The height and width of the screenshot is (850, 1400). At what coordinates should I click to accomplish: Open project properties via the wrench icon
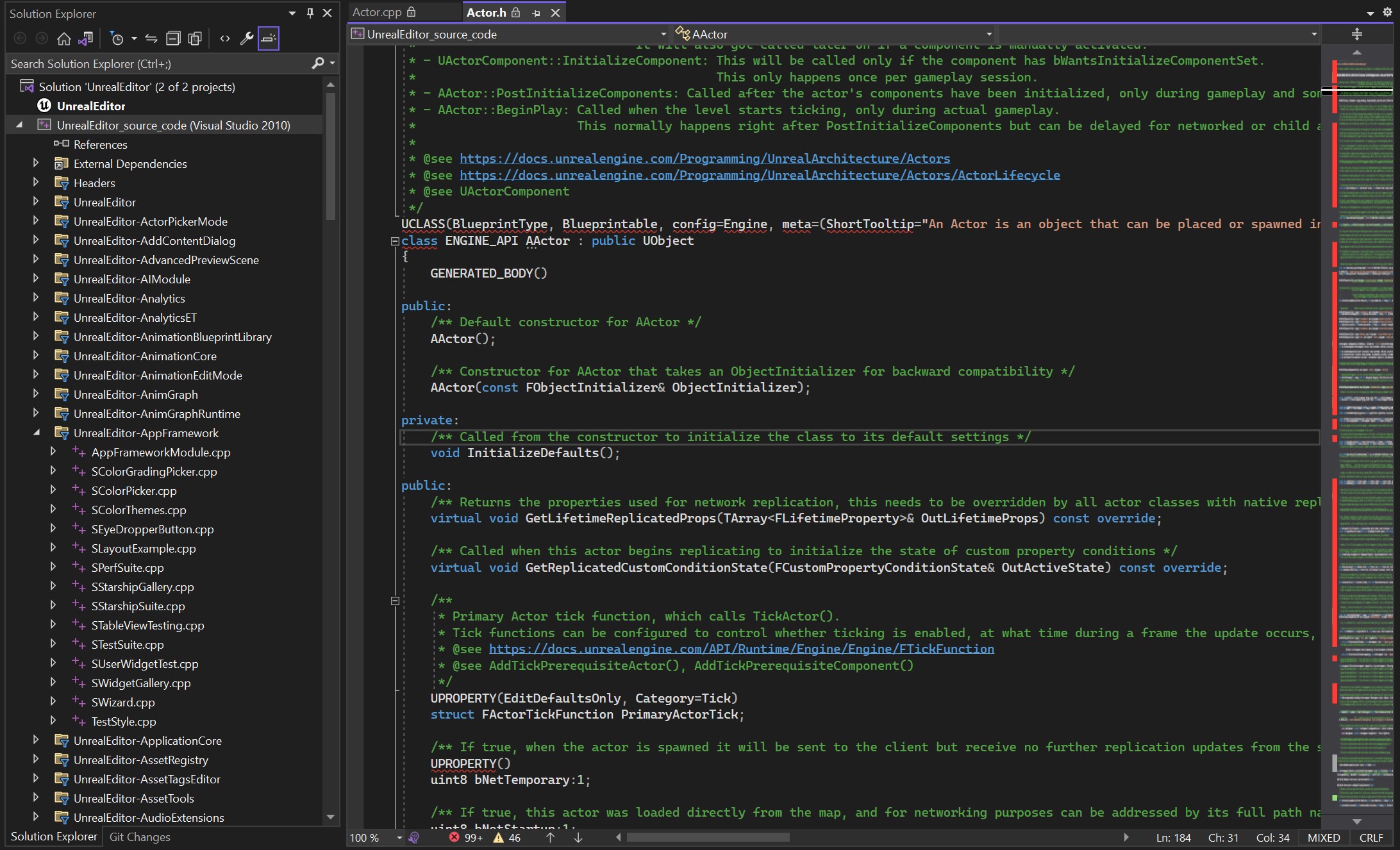coord(247,38)
